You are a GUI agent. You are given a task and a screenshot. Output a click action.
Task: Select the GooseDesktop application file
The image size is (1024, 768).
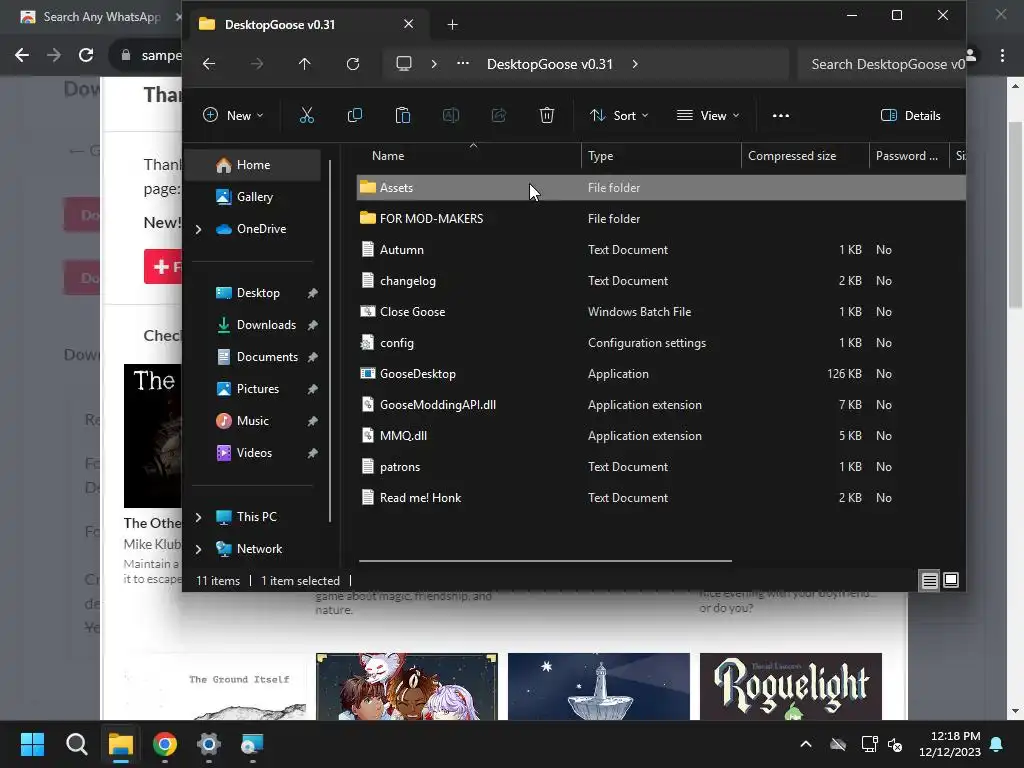tap(661, 374)
